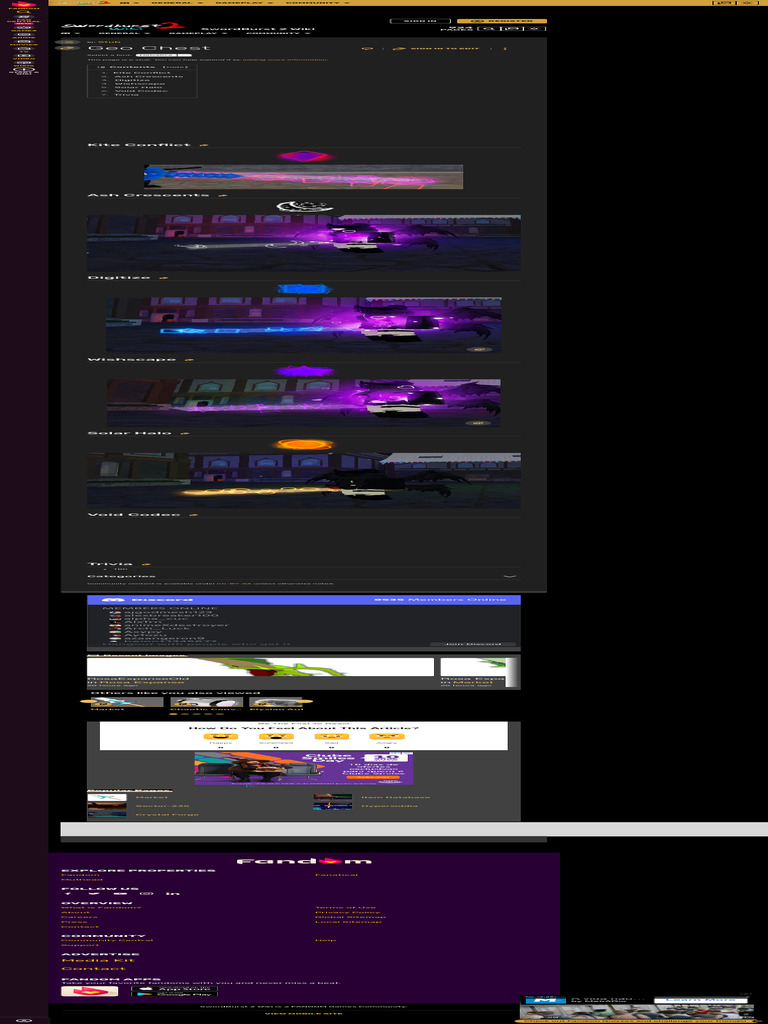Viewport: 768px width, 1024px height.
Task: Open the talk icon beside the Geo Chest title
Action: click(368, 48)
